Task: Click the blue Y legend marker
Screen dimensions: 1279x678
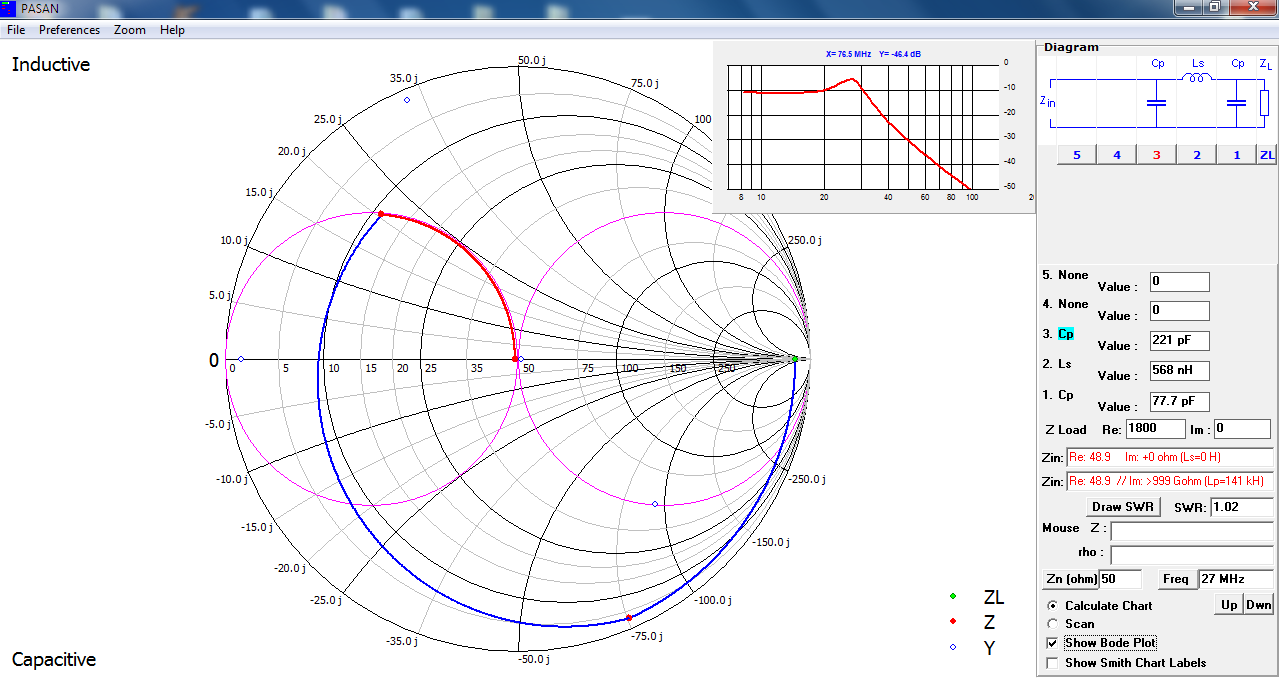Action: (x=953, y=648)
